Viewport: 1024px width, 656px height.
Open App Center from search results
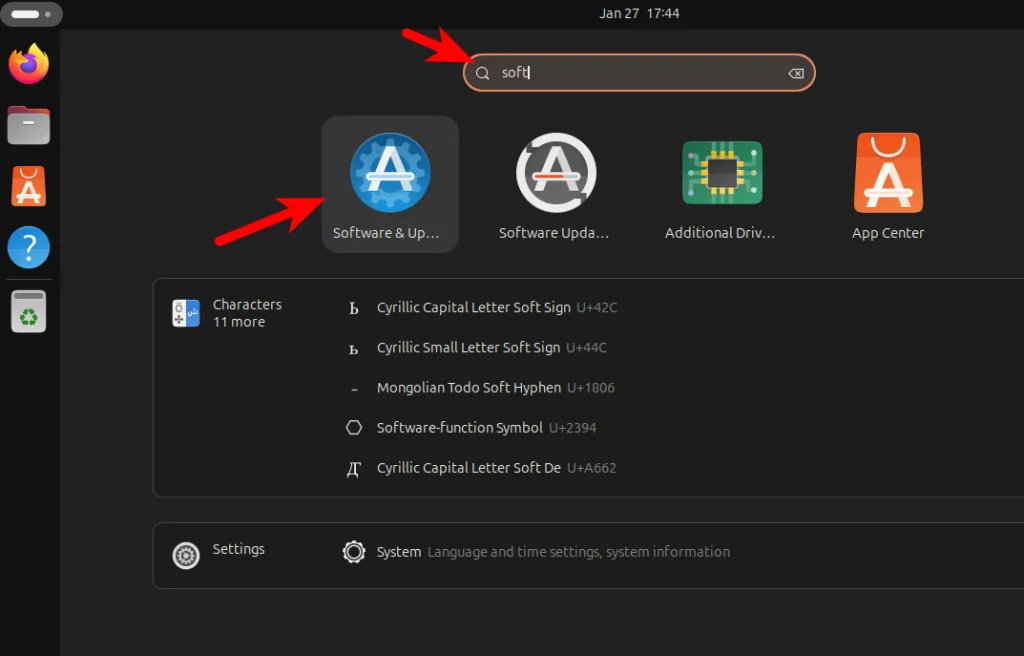pyautogui.click(x=888, y=184)
